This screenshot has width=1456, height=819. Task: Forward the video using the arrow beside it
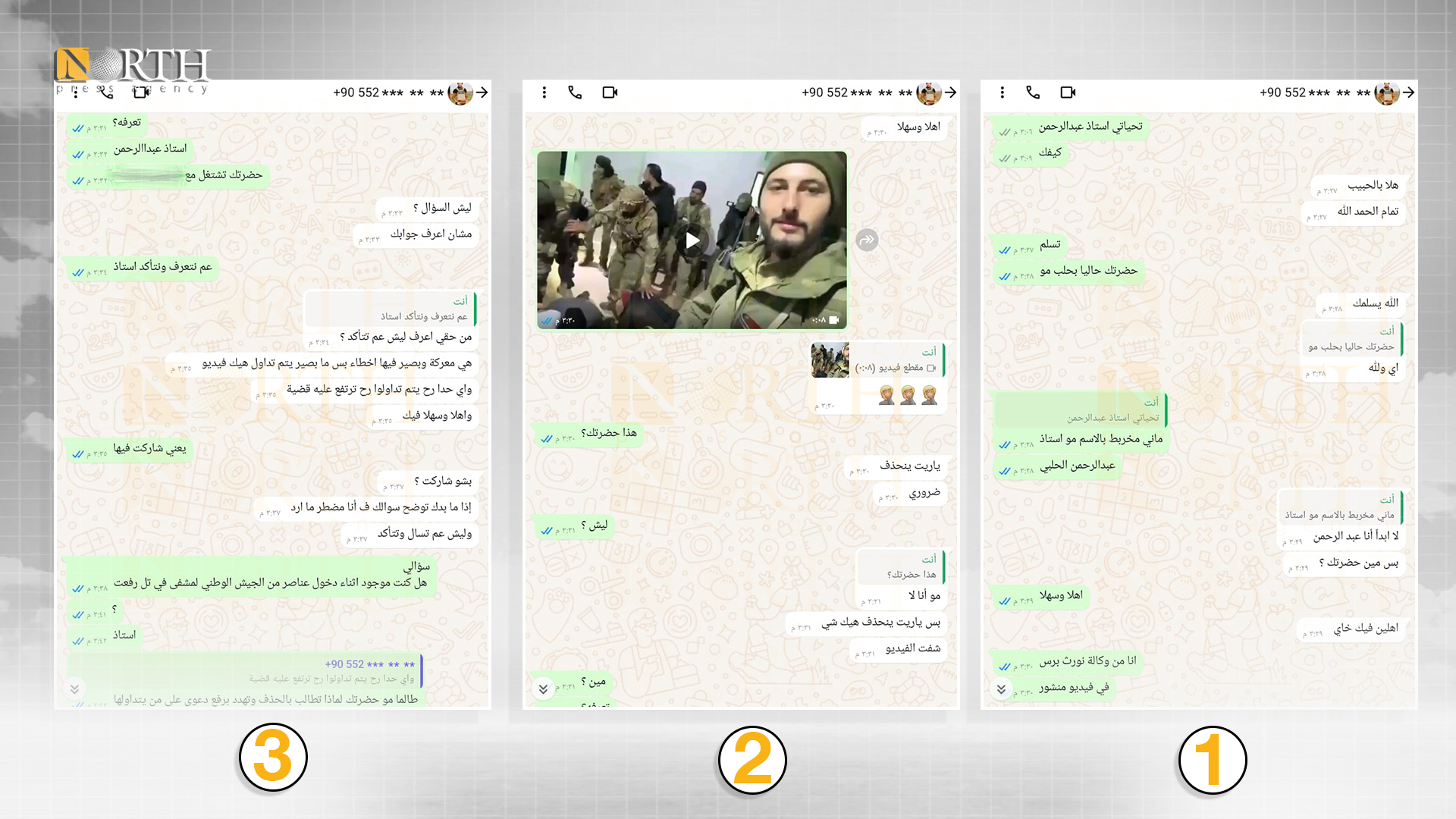click(867, 240)
